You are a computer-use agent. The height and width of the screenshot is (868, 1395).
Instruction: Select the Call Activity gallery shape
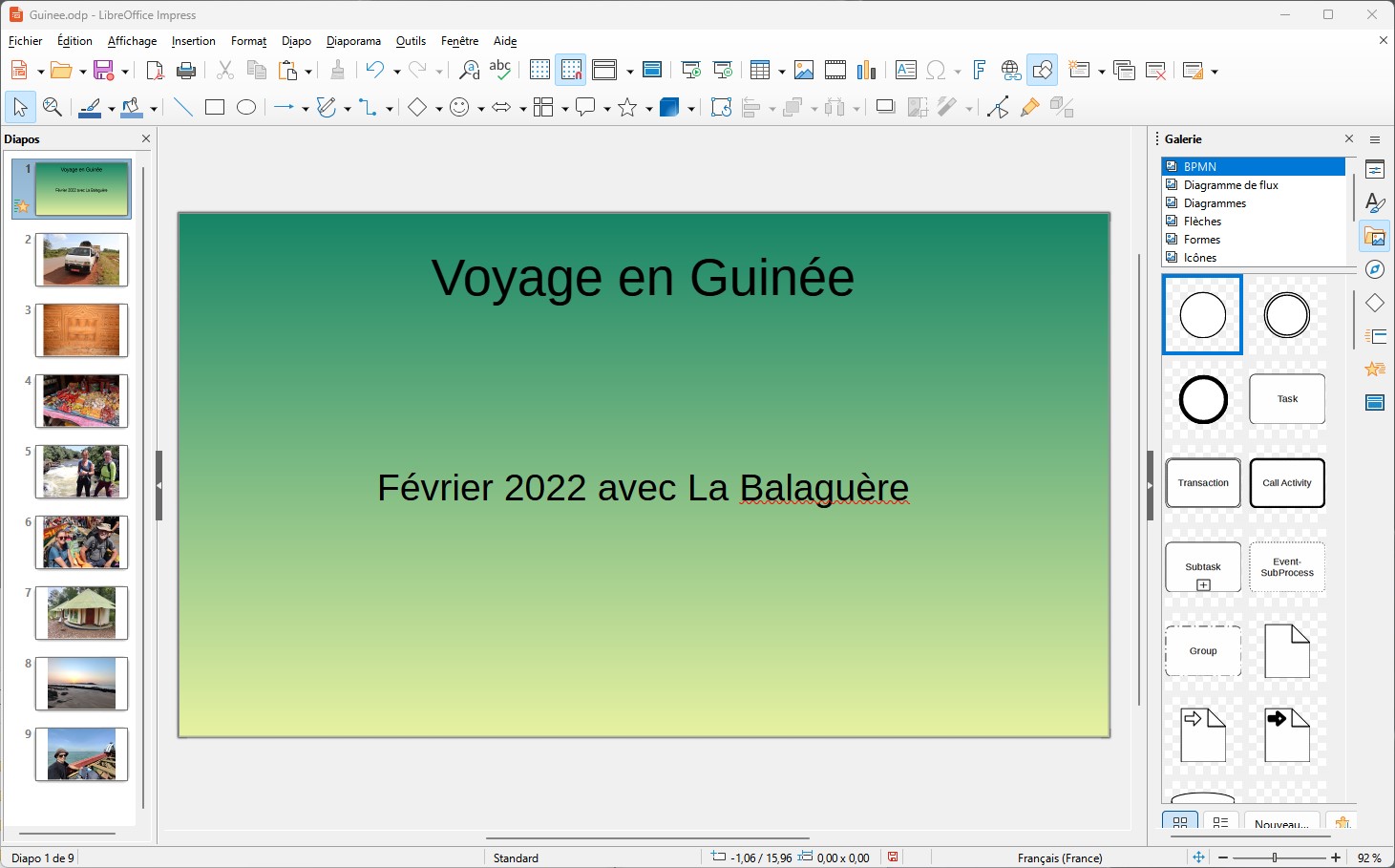coord(1286,483)
